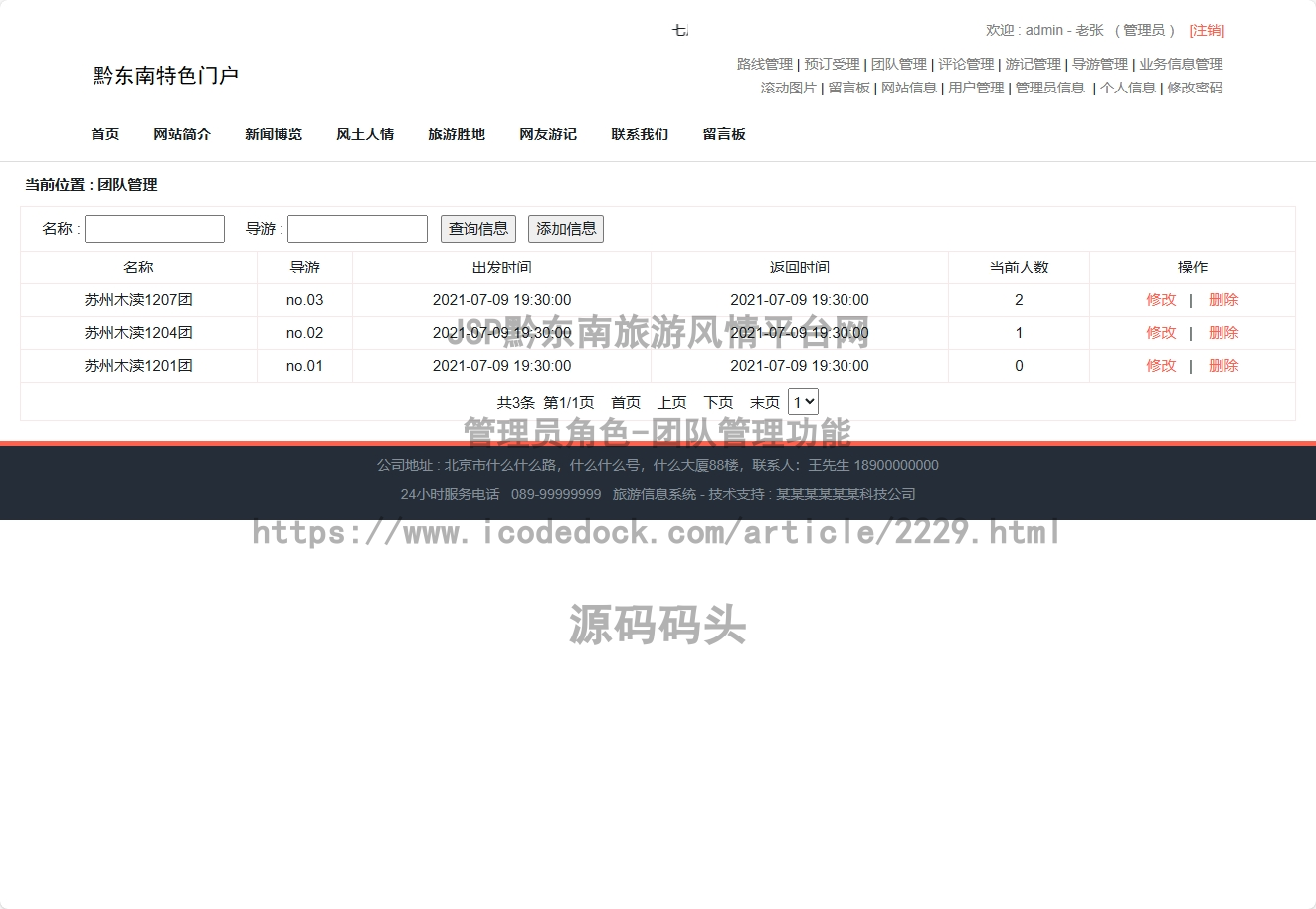1316x909 pixels.
Task: Click the 添加信息 button
Action: point(566,229)
